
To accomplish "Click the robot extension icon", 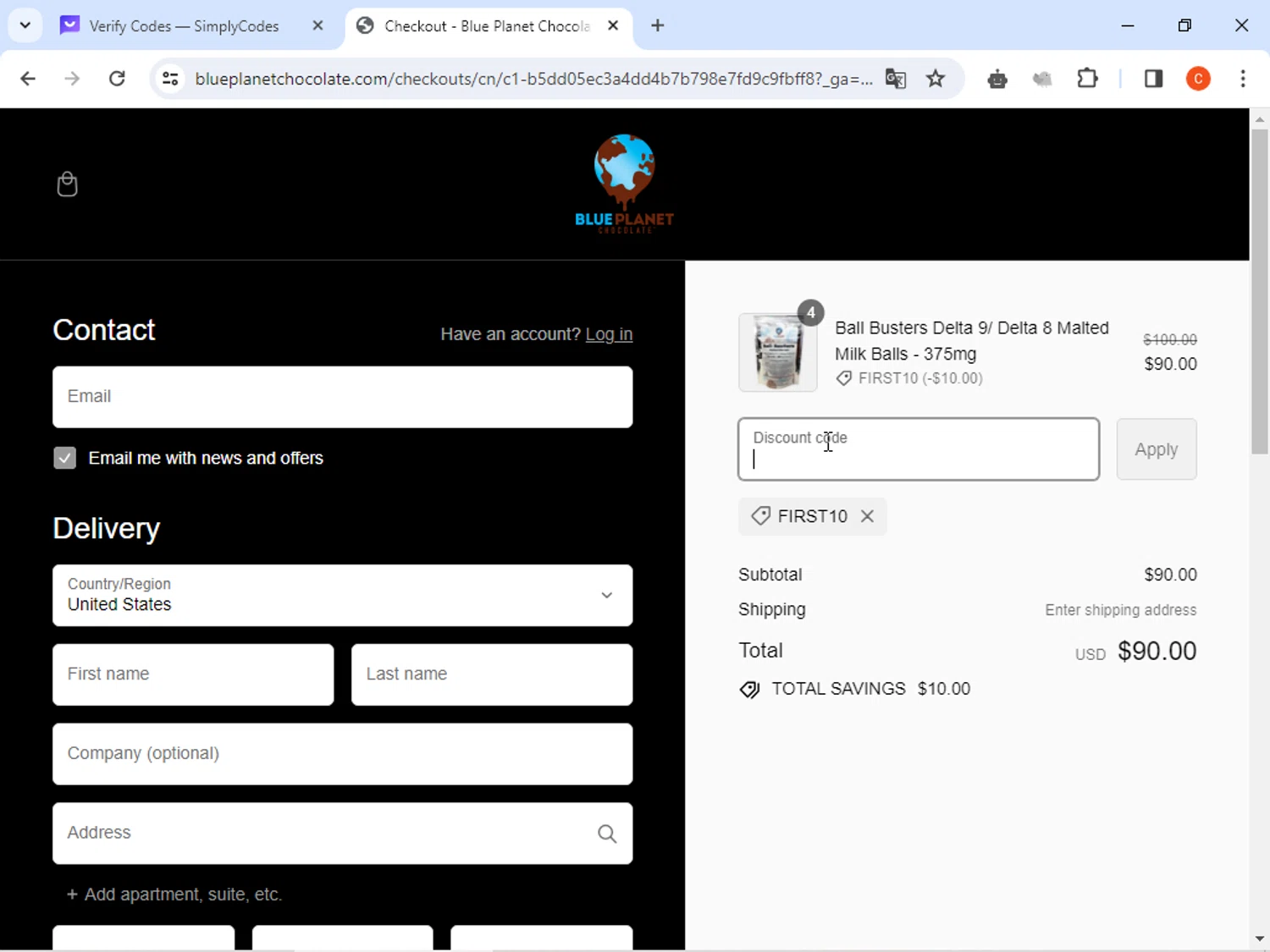I will (x=997, y=79).
